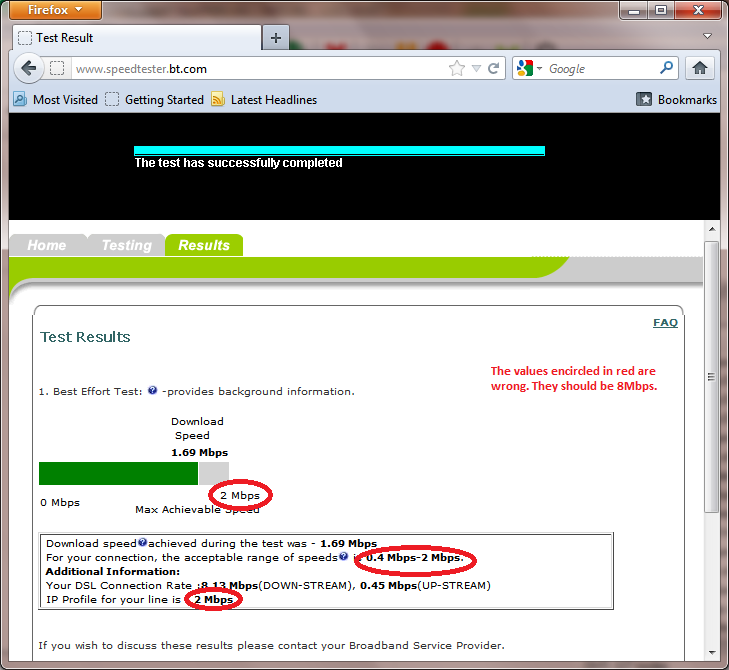Open the Firefox menu dropdown
The image size is (729, 670).
point(55,10)
